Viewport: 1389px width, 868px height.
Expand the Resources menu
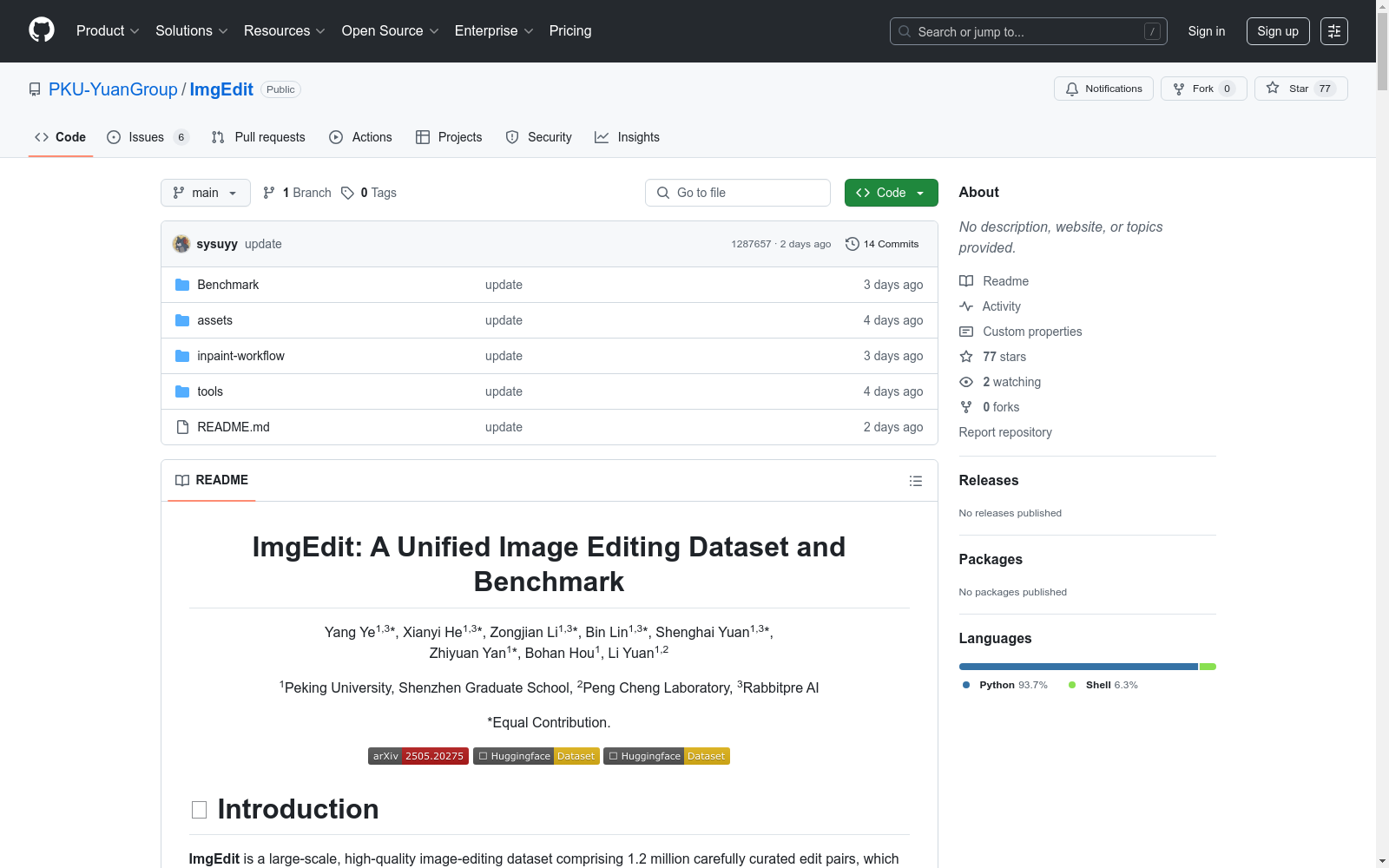point(285,31)
